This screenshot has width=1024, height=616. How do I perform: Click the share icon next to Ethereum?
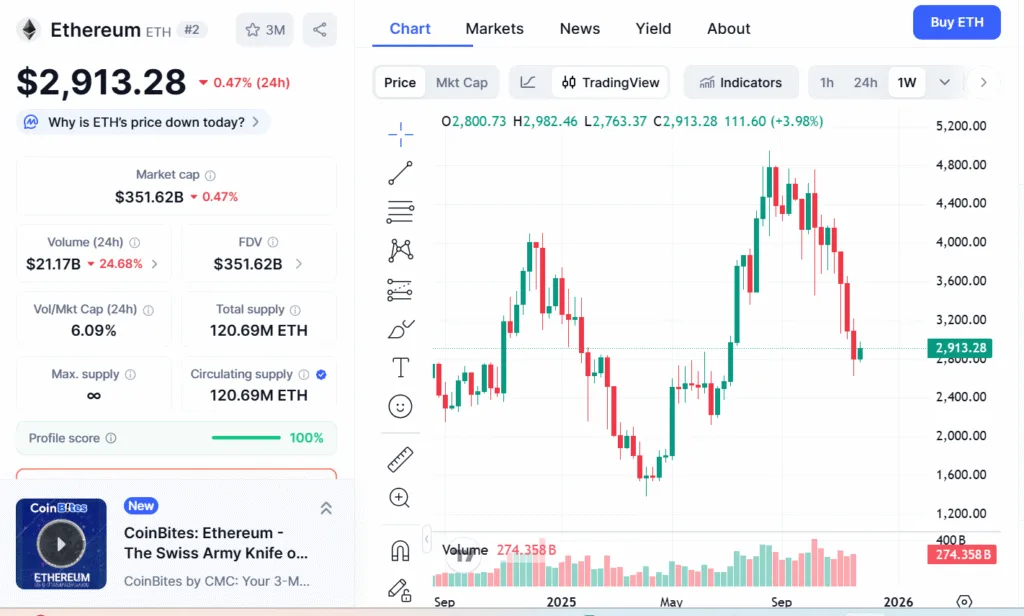pyautogui.click(x=319, y=30)
